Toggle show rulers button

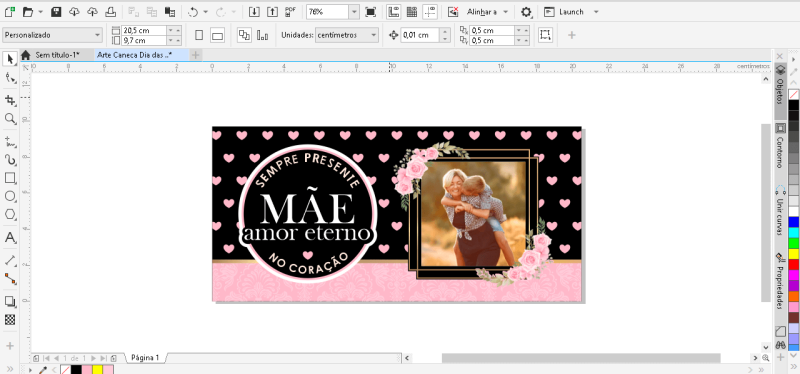[393, 11]
